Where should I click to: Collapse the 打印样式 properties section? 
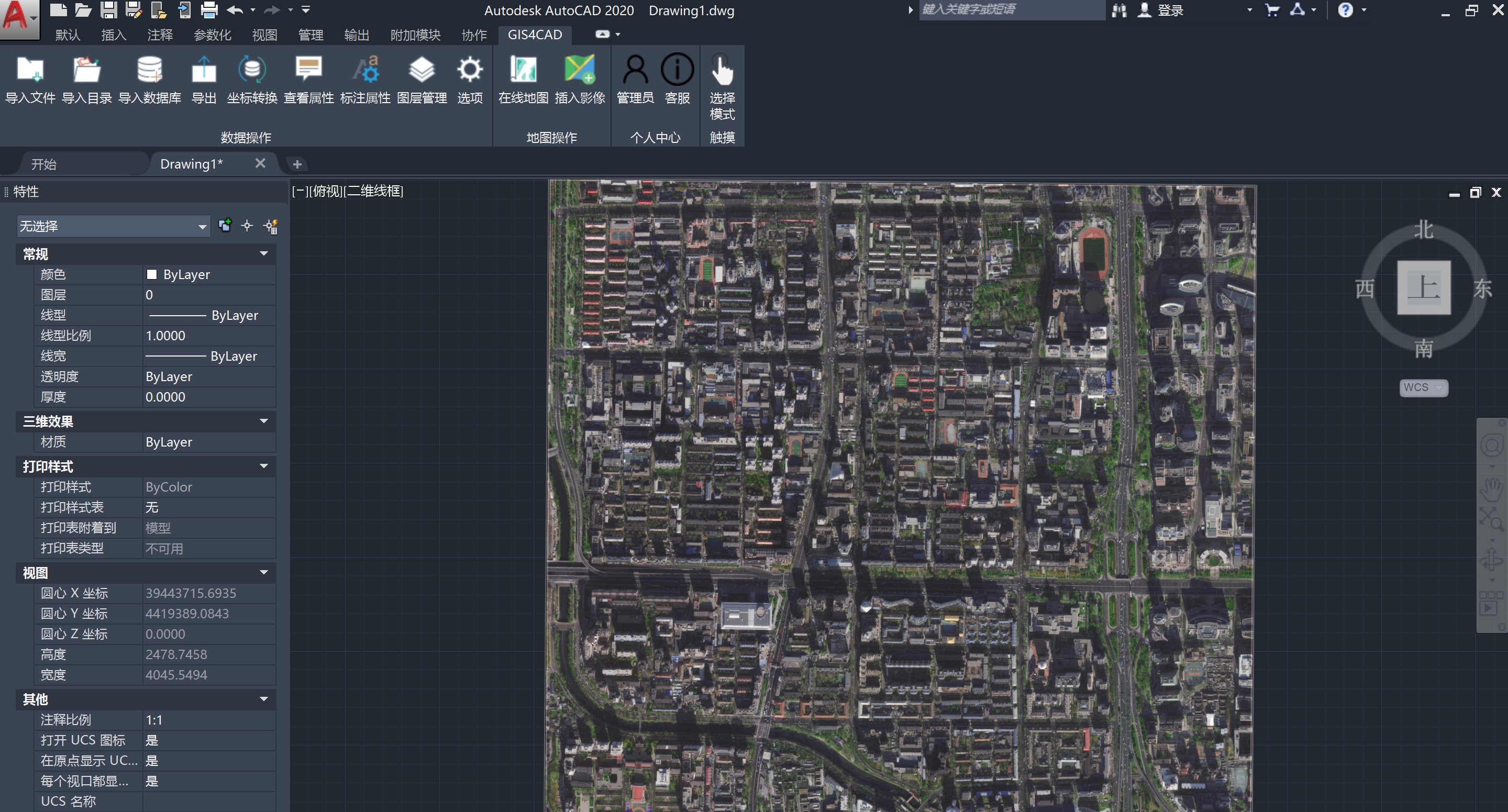pyautogui.click(x=263, y=466)
